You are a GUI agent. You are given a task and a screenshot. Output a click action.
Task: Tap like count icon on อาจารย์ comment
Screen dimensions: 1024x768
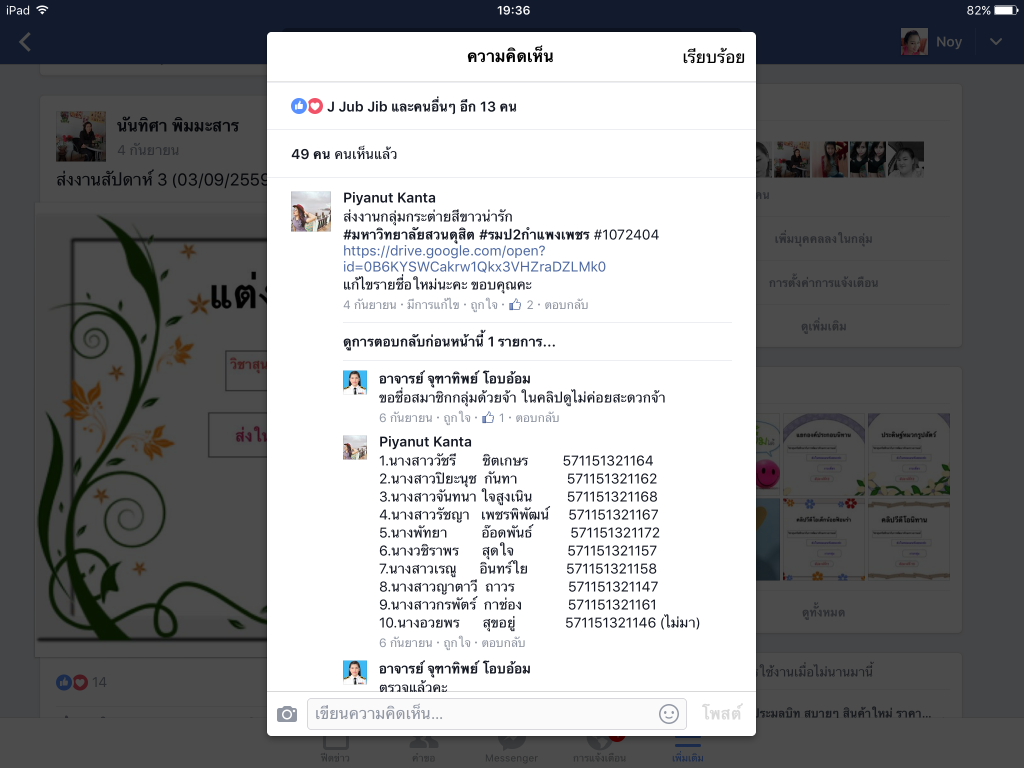click(488, 417)
